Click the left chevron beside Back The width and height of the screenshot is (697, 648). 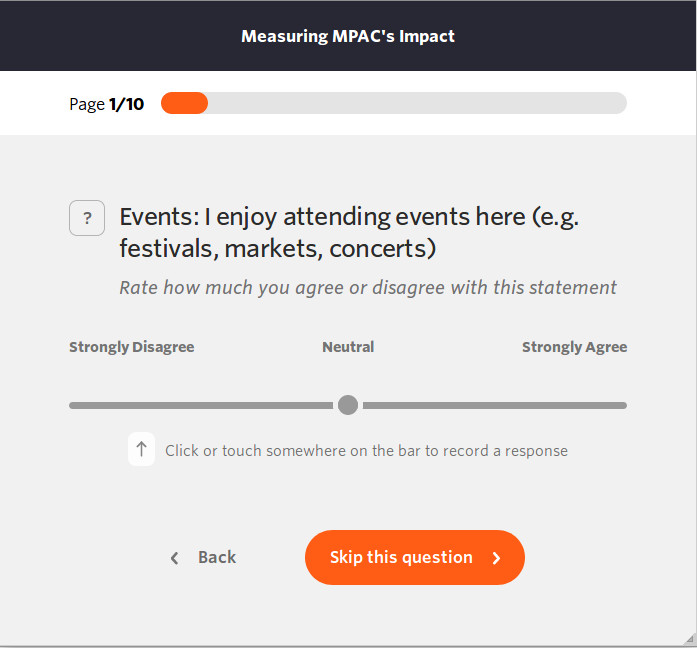click(175, 558)
